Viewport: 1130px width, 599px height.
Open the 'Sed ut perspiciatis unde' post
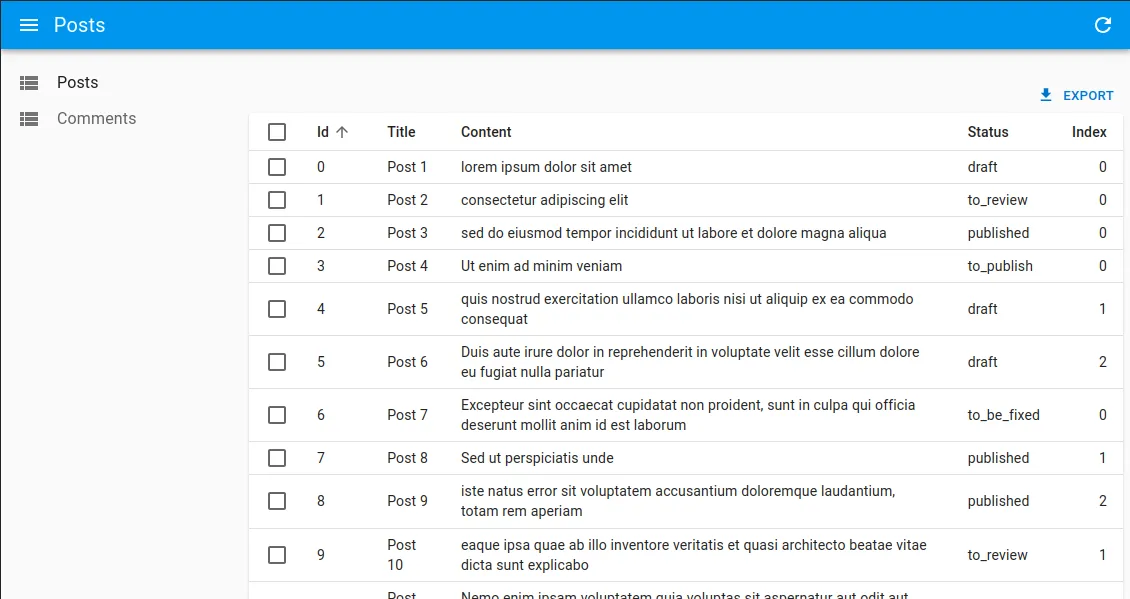pyautogui.click(x=537, y=458)
